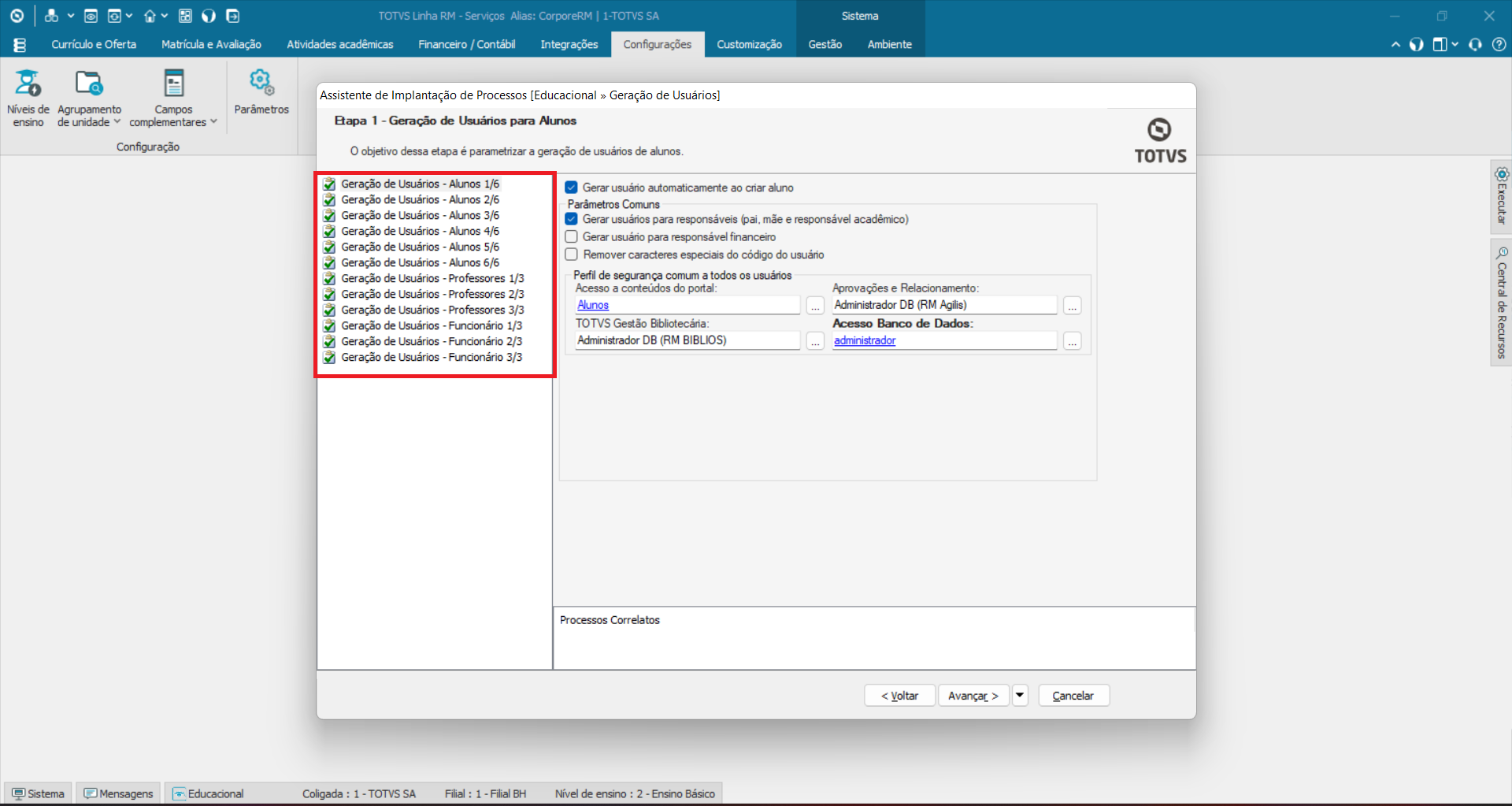Click the Avançar button
1512x806 pixels.
(x=973, y=696)
